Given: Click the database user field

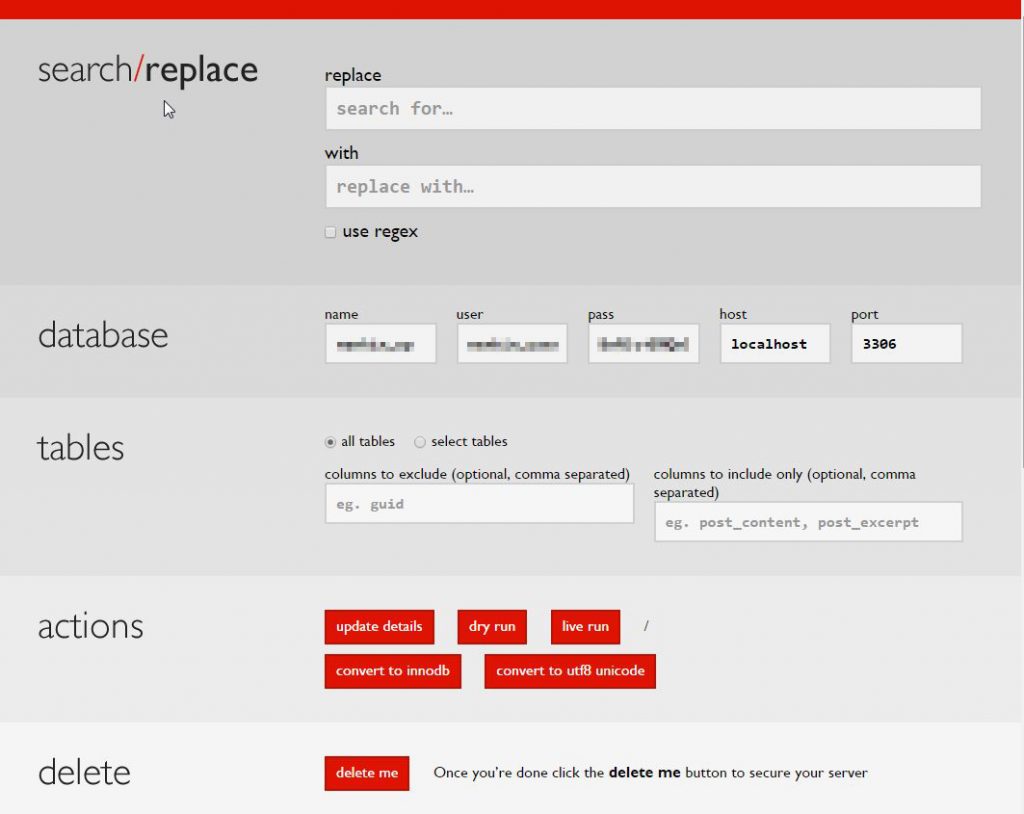Looking at the screenshot, I should pos(512,344).
